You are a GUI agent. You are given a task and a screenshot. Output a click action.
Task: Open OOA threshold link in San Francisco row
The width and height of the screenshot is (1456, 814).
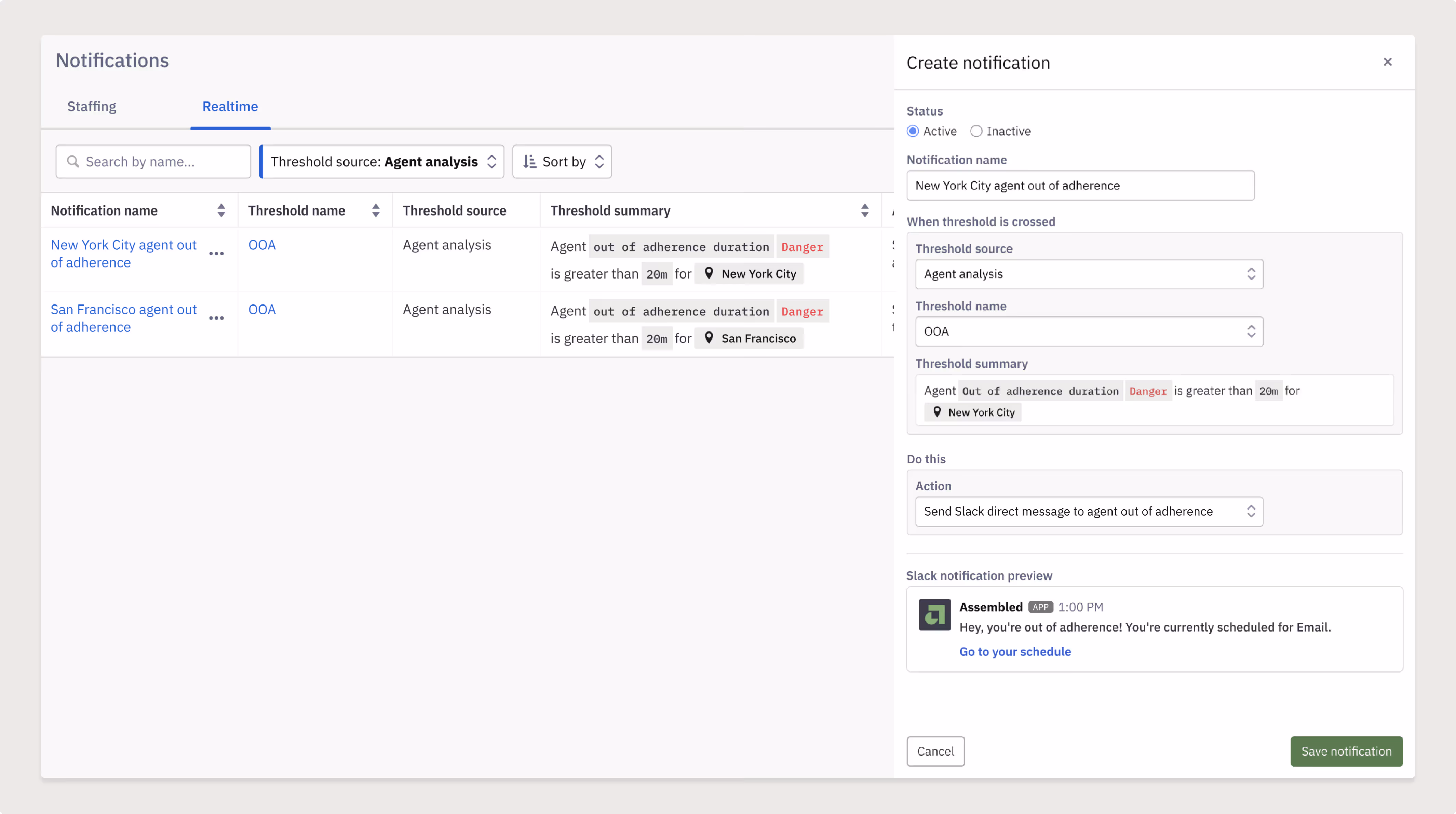tap(262, 310)
